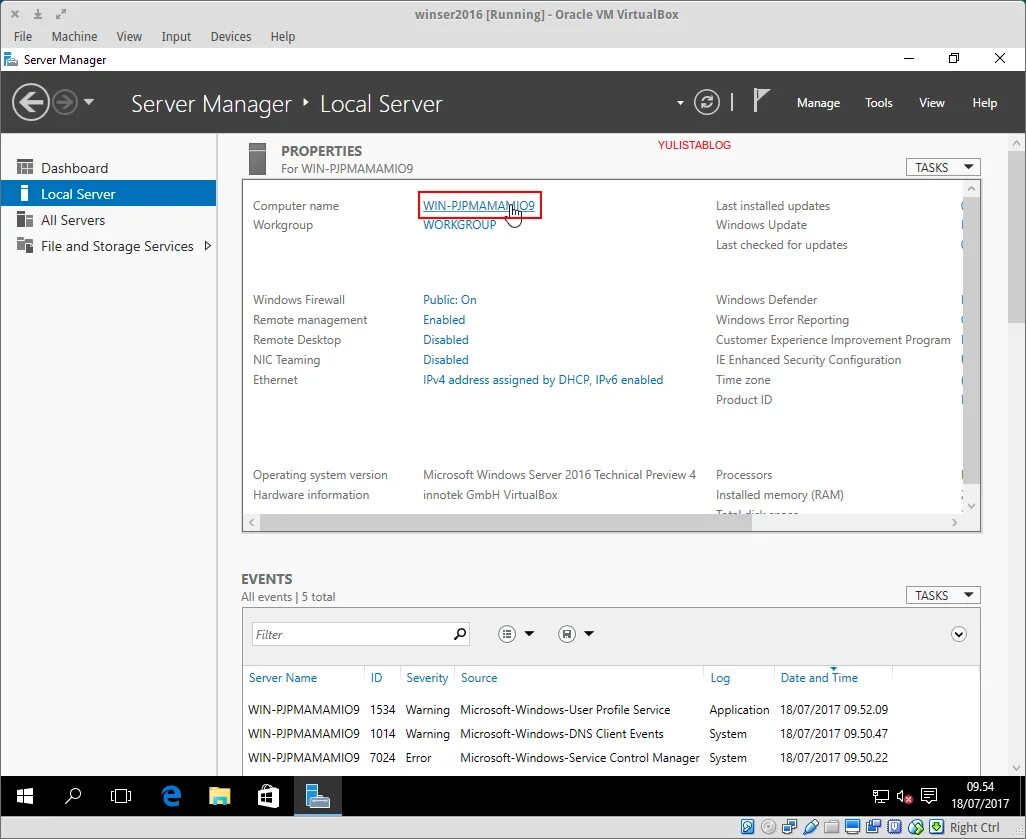The image size is (1026, 839).
Task: Select event 1534 User Profile Service row
Action: point(611,709)
